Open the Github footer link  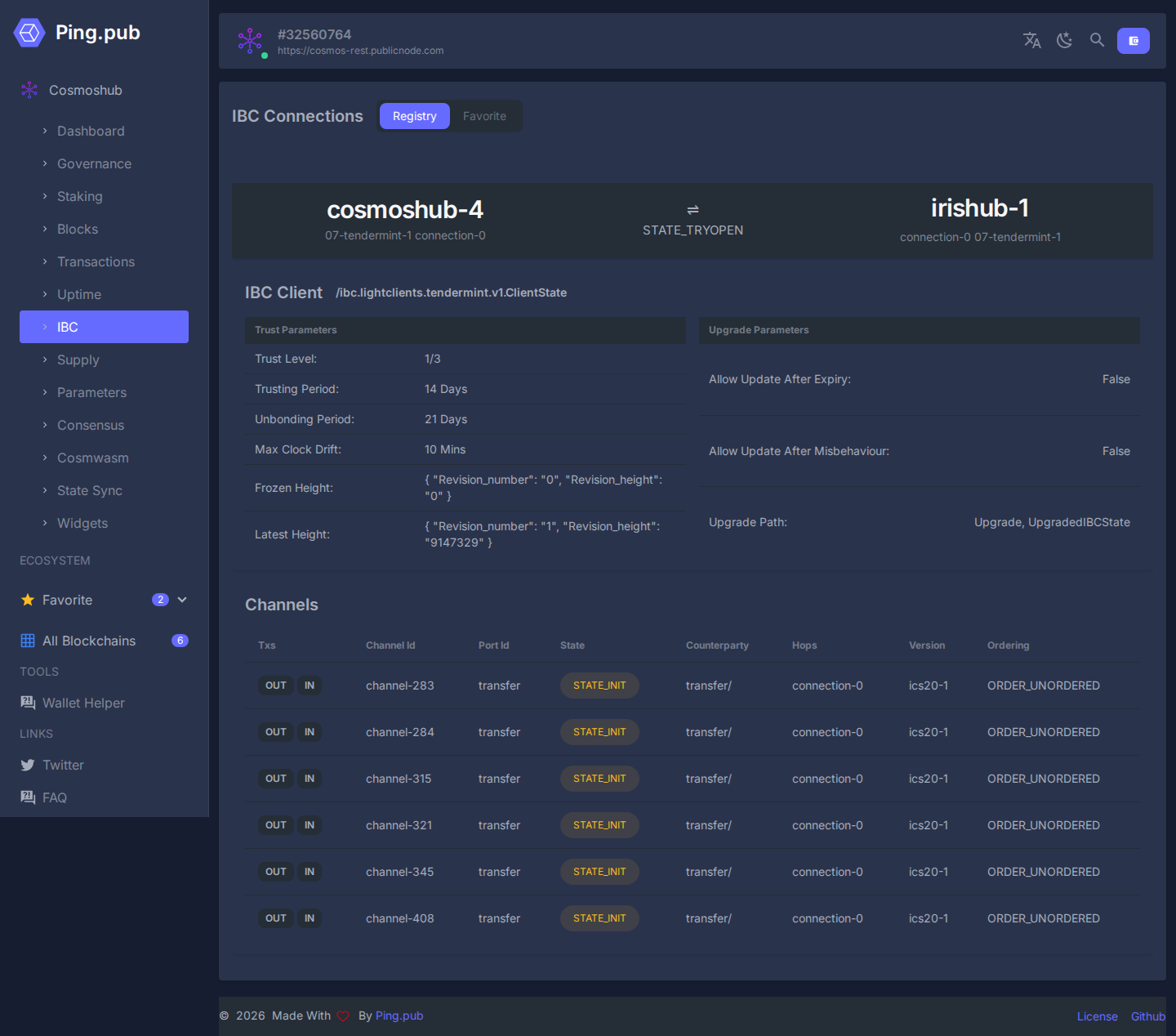click(x=1147, y=1016)
